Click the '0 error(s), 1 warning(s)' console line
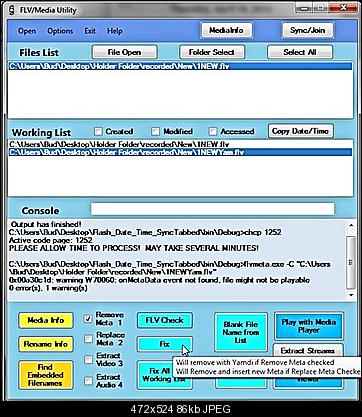362x417 pixels. (48, 288)
